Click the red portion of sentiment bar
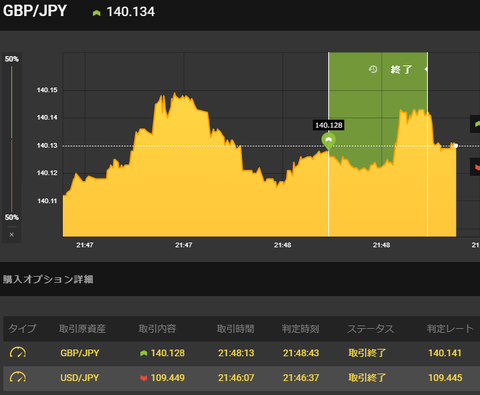 [x=12, y=175]
